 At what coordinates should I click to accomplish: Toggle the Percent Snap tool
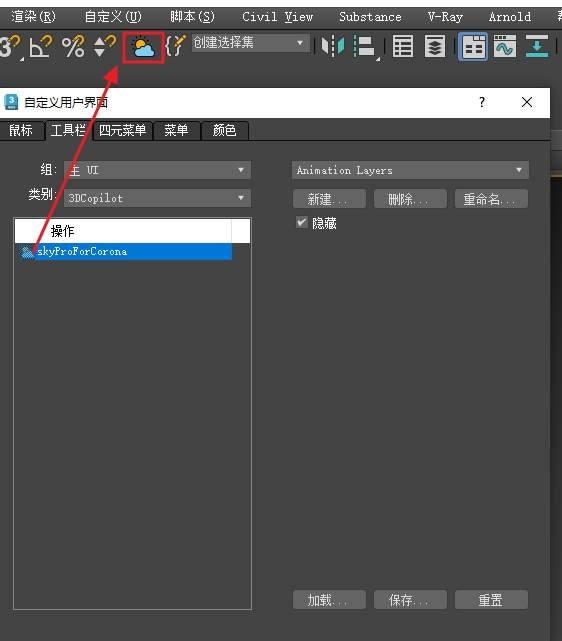[x=73, y=46]
